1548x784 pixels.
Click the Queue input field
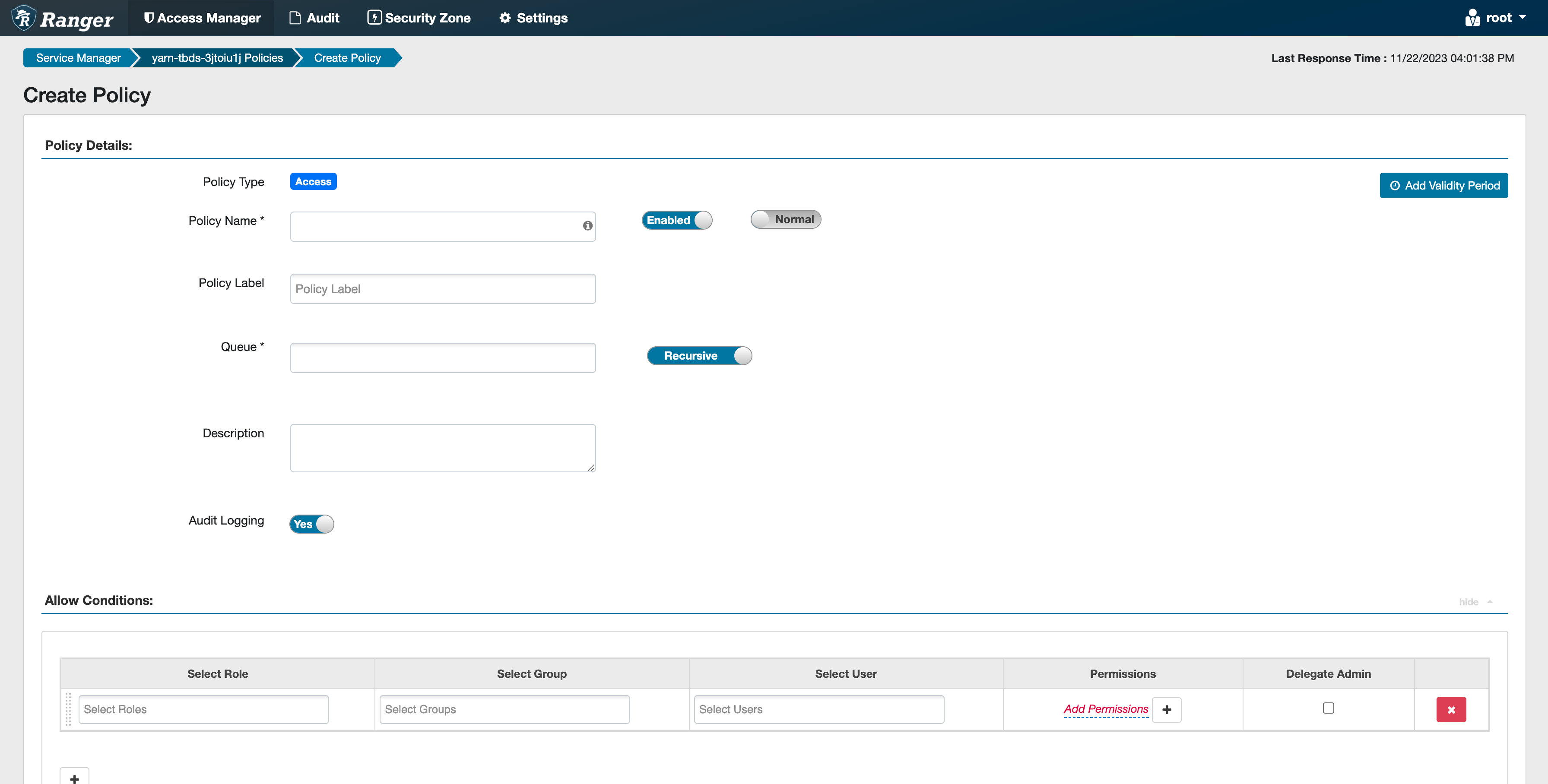(443, 358)
